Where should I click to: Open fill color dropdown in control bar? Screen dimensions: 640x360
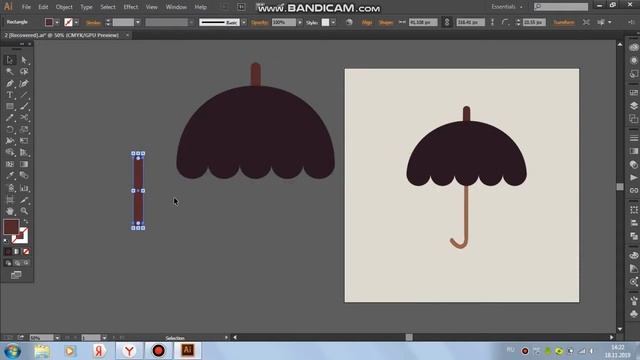57,22
